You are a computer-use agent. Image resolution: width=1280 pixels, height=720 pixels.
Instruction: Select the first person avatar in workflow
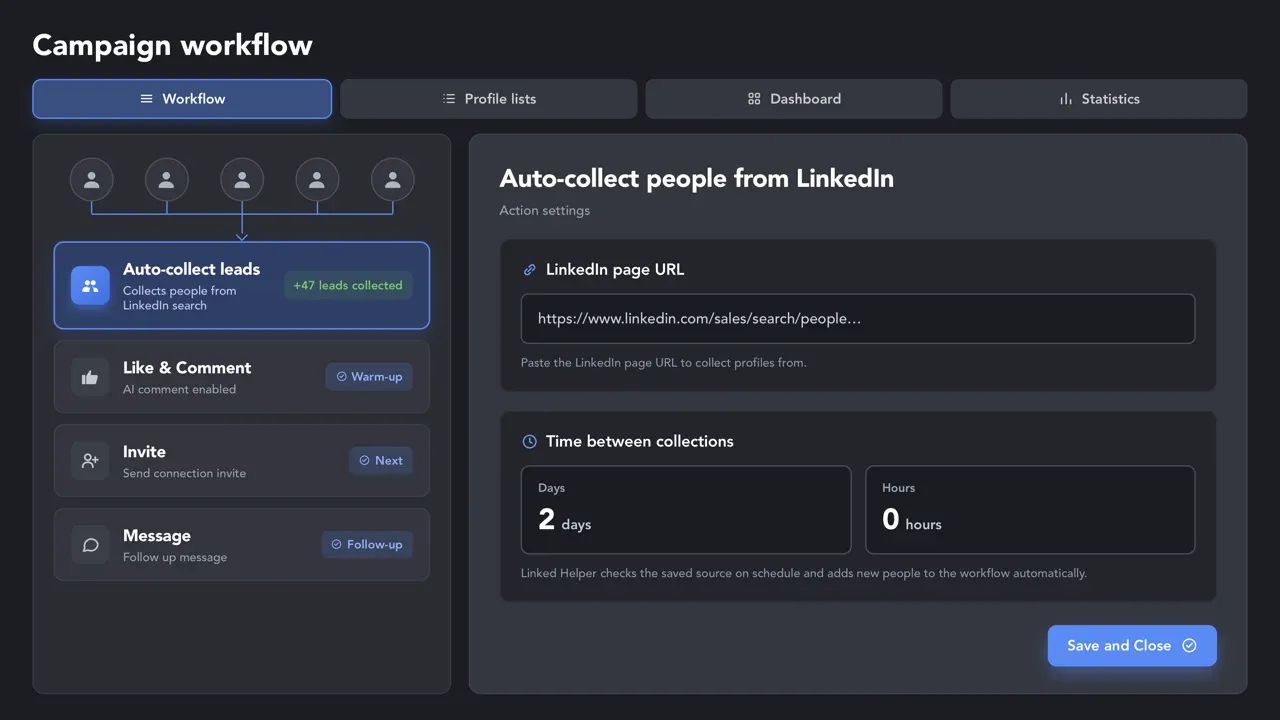pyautogui.click(x=92, y=180)
